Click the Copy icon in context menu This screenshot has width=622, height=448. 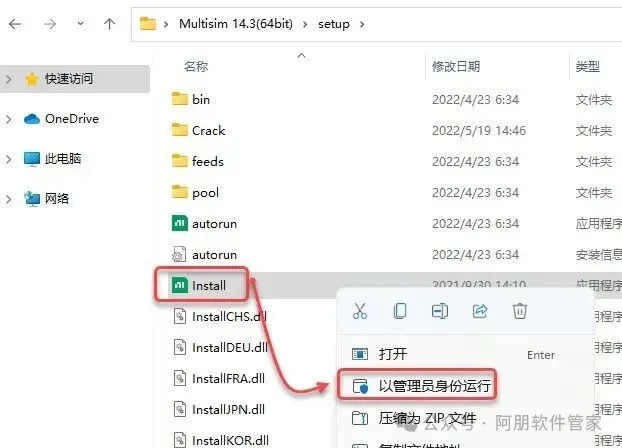pos(400,311)
